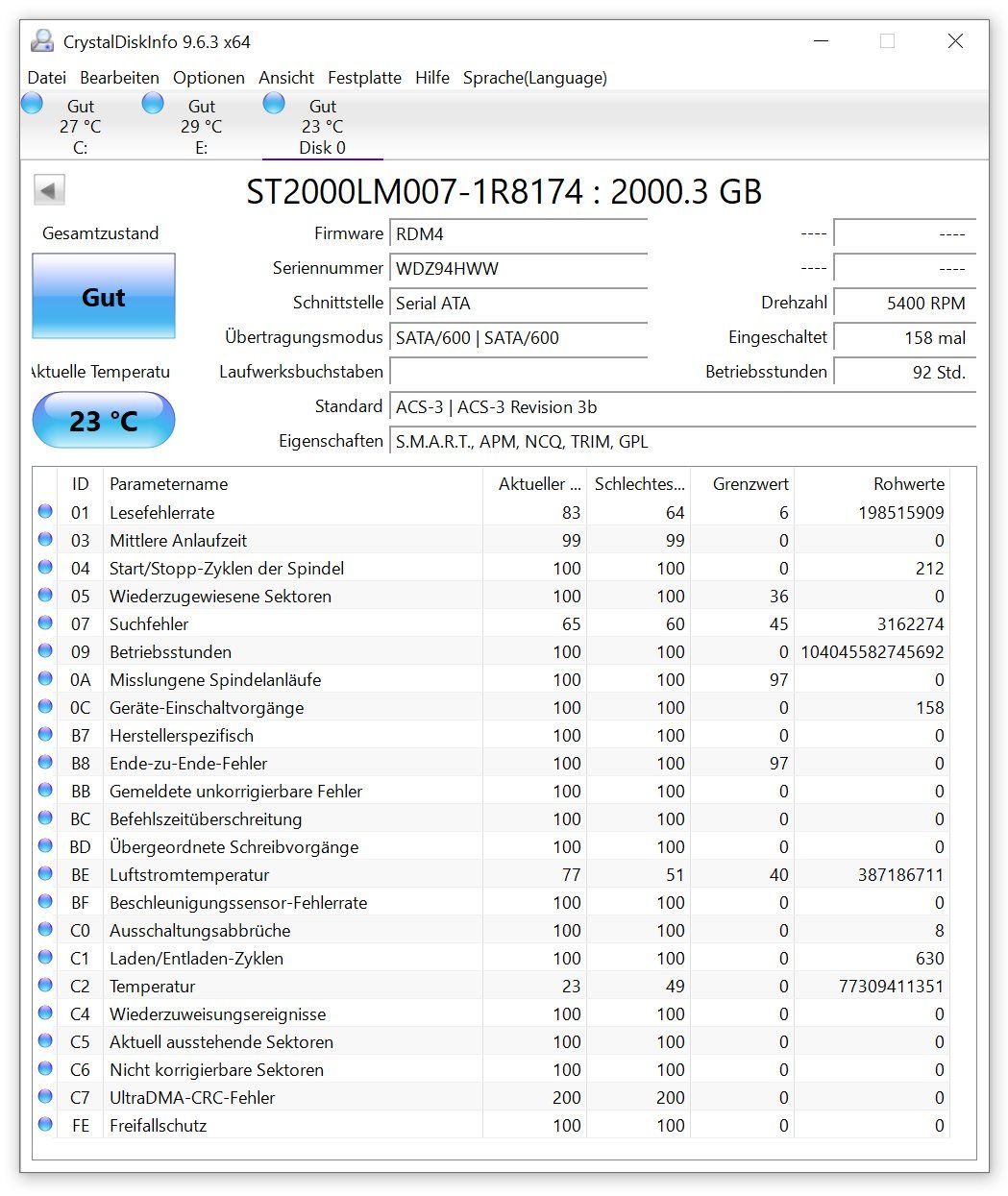Screen dimensions: 1008x1196
Task: Open the Datei menu
Action: (x=47, y=78)
